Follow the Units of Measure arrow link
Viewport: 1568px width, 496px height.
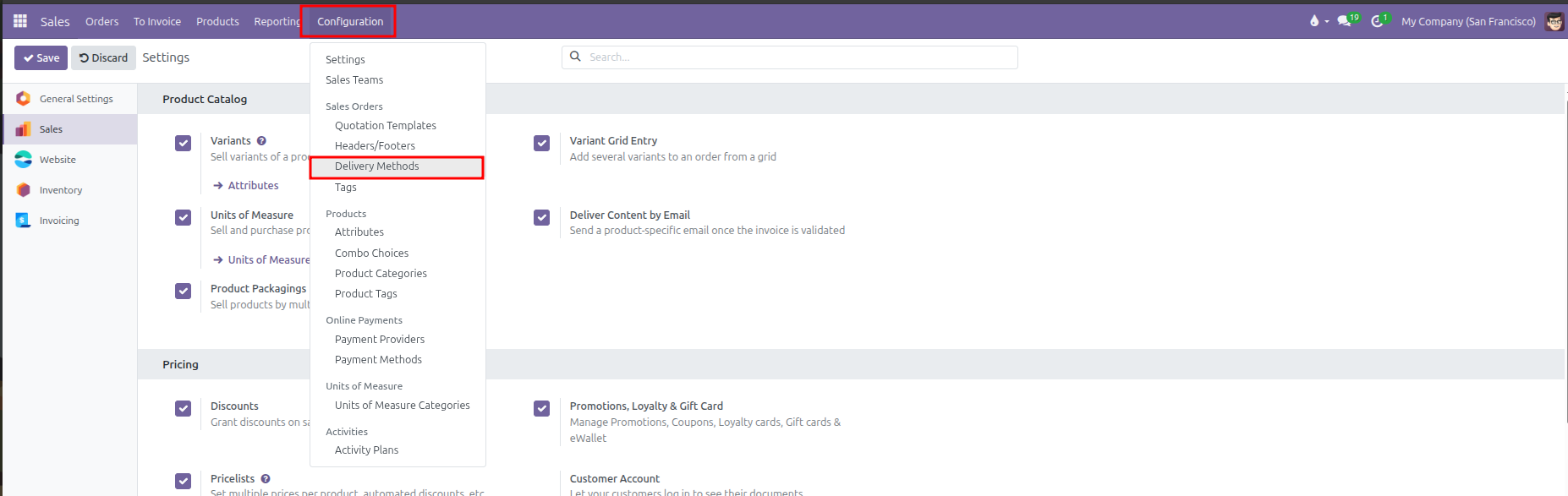(x=261, y=259)
